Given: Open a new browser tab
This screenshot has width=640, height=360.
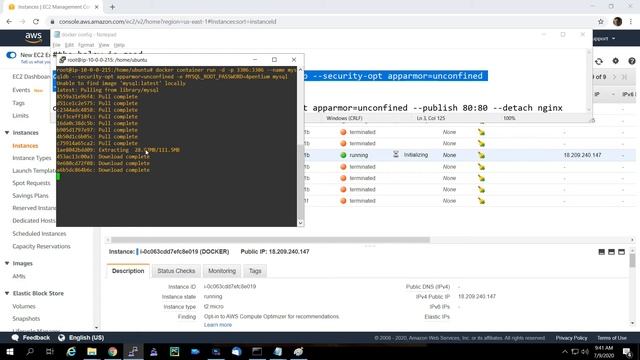Looking at the screenshot, I should [x=112, y=7].
